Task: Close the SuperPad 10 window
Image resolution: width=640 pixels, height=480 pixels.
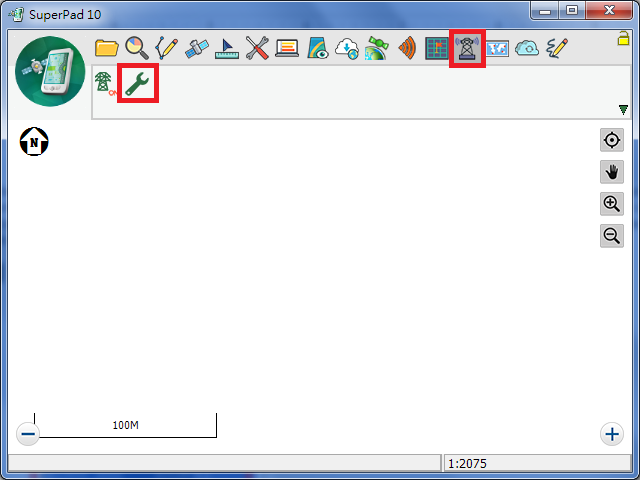Action: tap(609, 11)
